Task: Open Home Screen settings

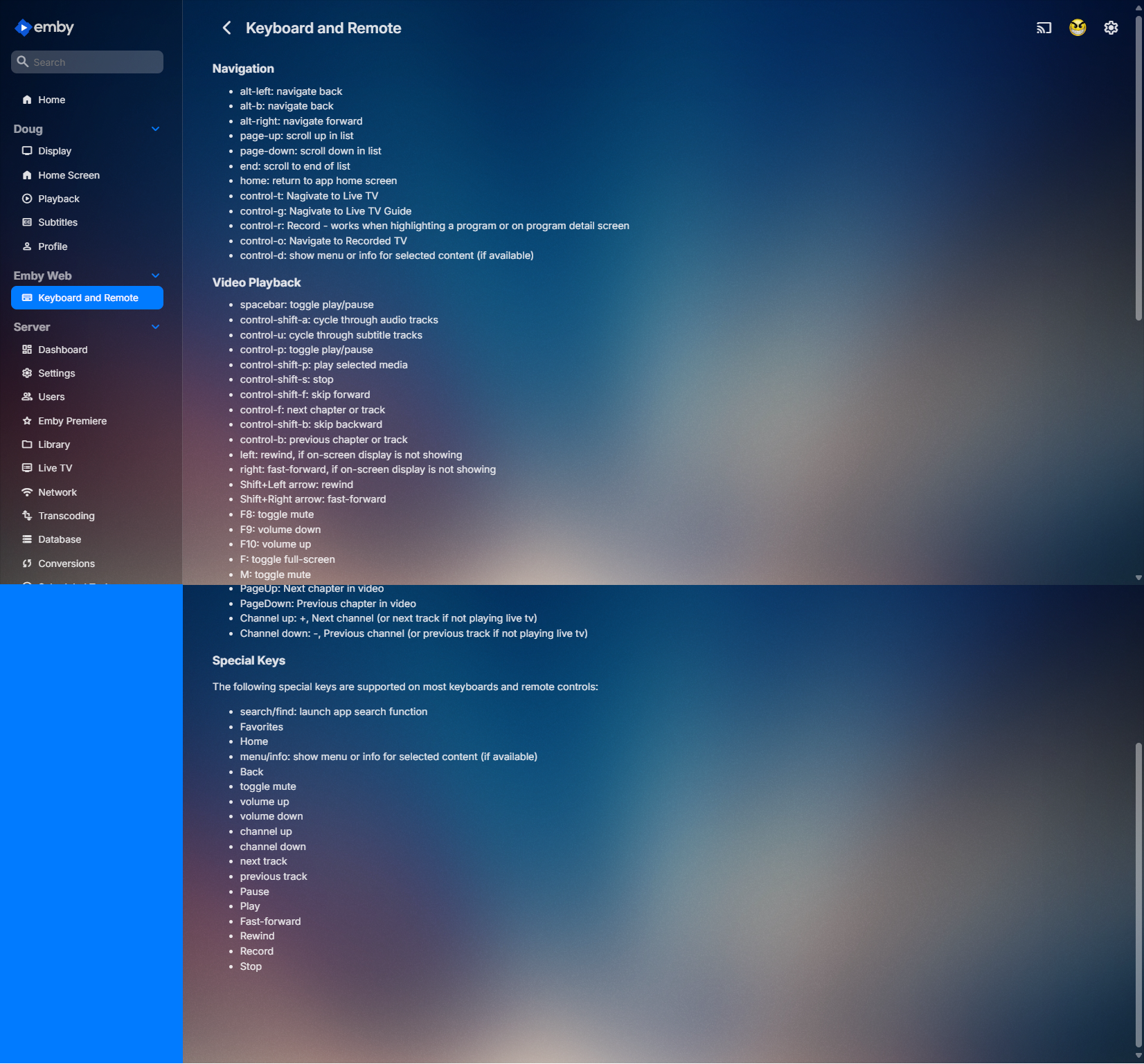Action: 87,175
